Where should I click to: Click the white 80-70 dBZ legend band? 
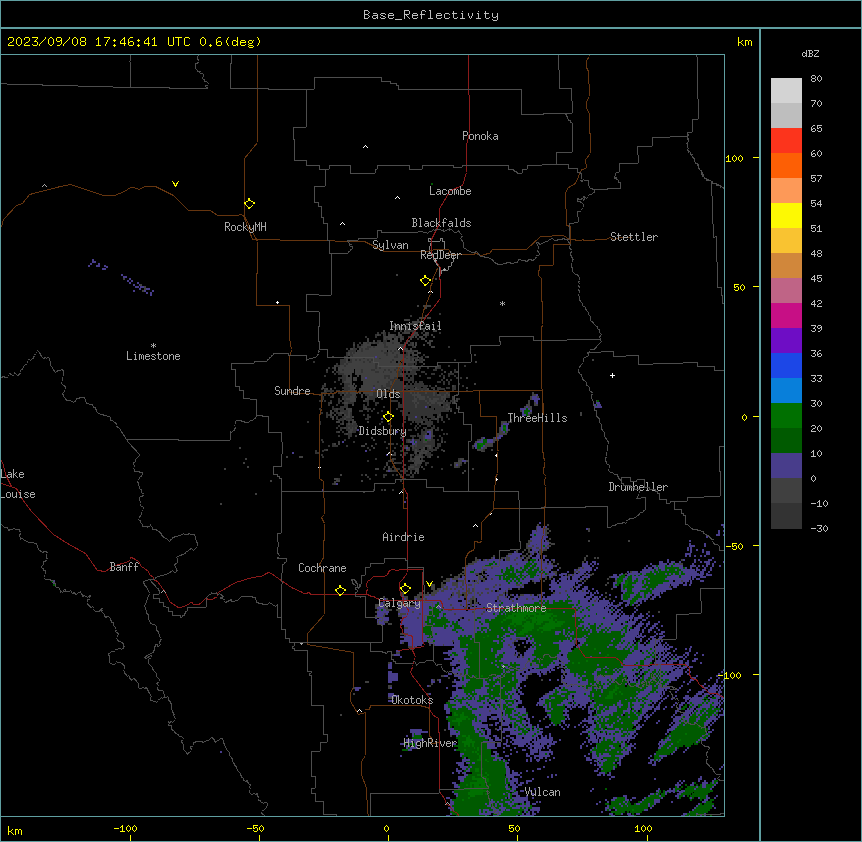(786, 91)
